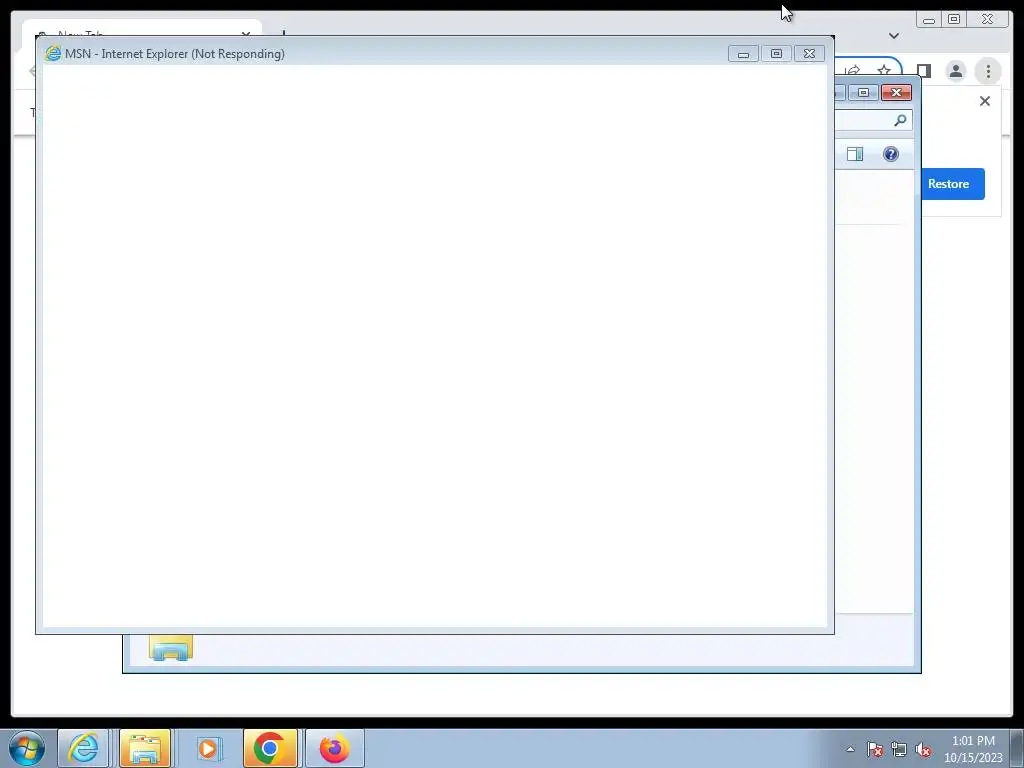Screen dimensions: 1024x768
Task: Close the Explorer window
Action: coord(896,93)
